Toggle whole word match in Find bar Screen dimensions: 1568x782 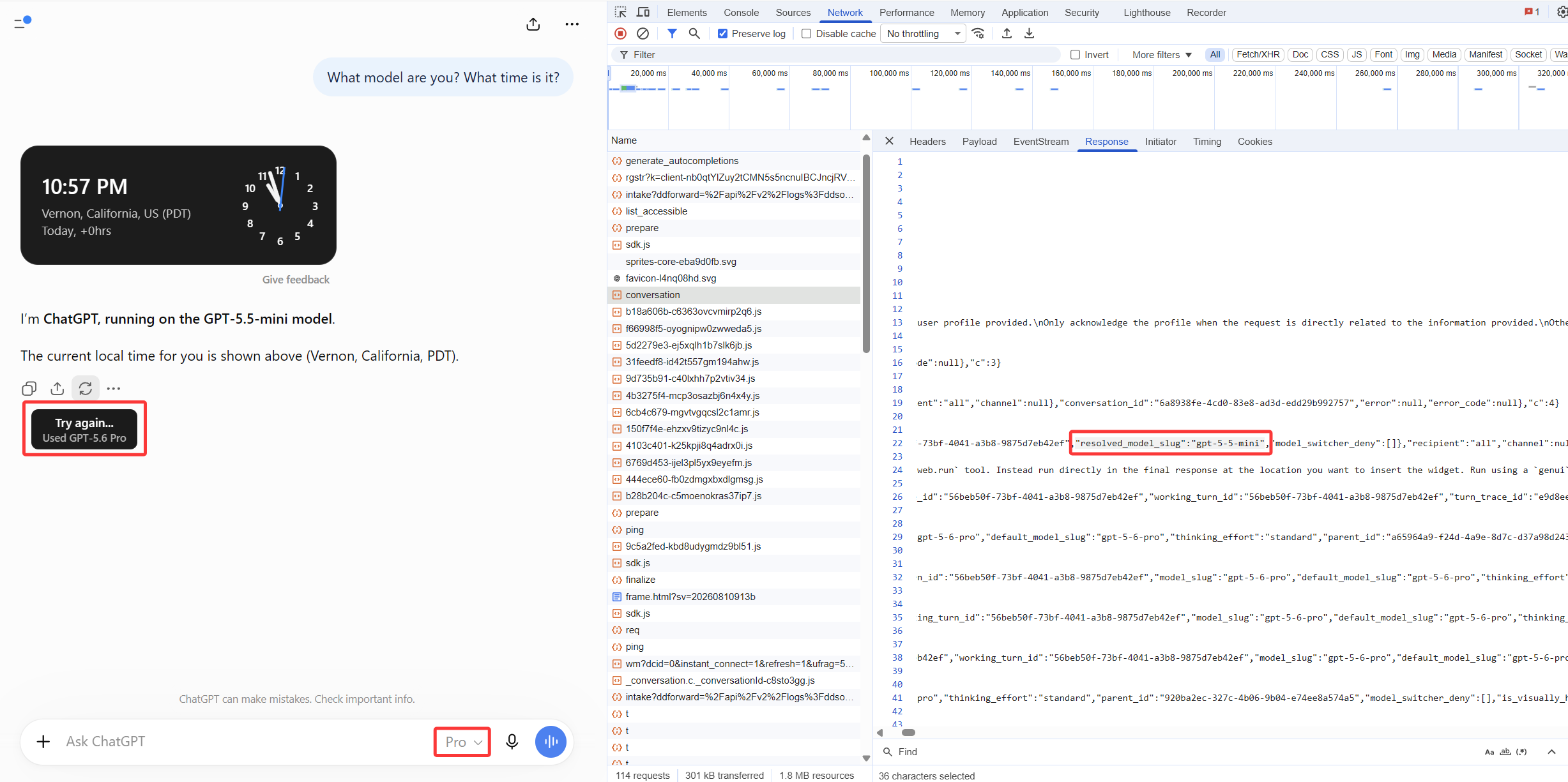[x=1505, y=752]
